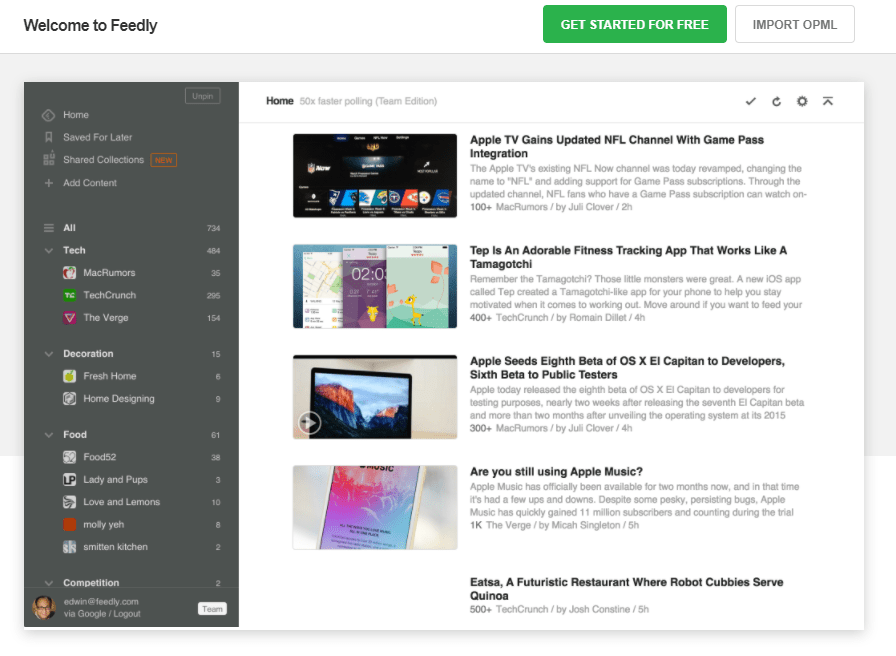This screenshot has width=896, height=656.
Task: Click the IMPORT OPML button
Action: [794, 24]
